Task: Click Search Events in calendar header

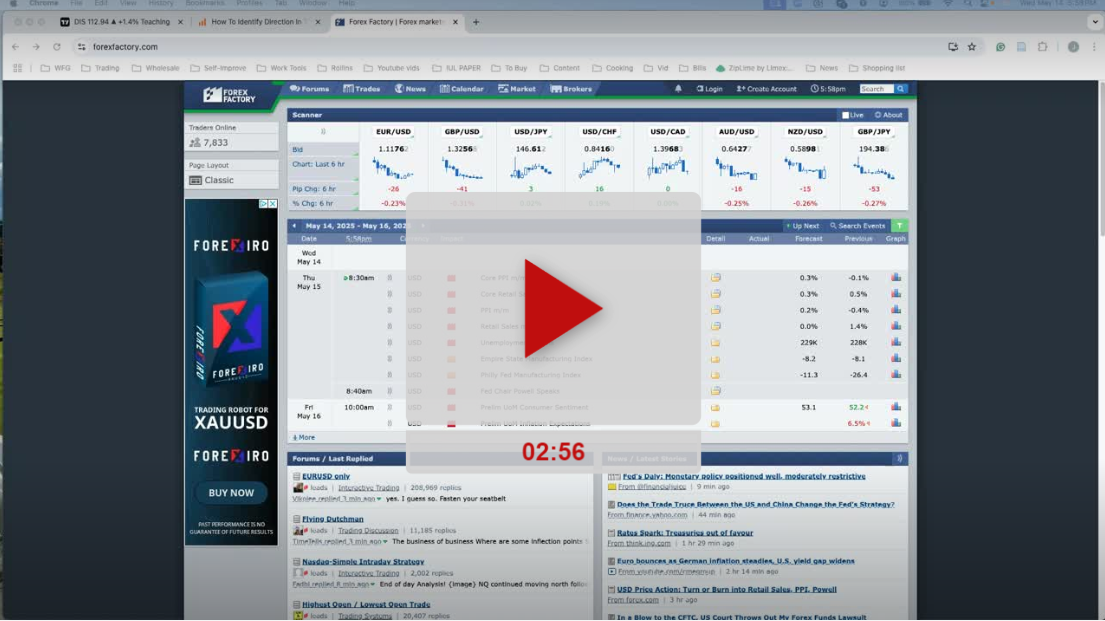Action: 857,226
